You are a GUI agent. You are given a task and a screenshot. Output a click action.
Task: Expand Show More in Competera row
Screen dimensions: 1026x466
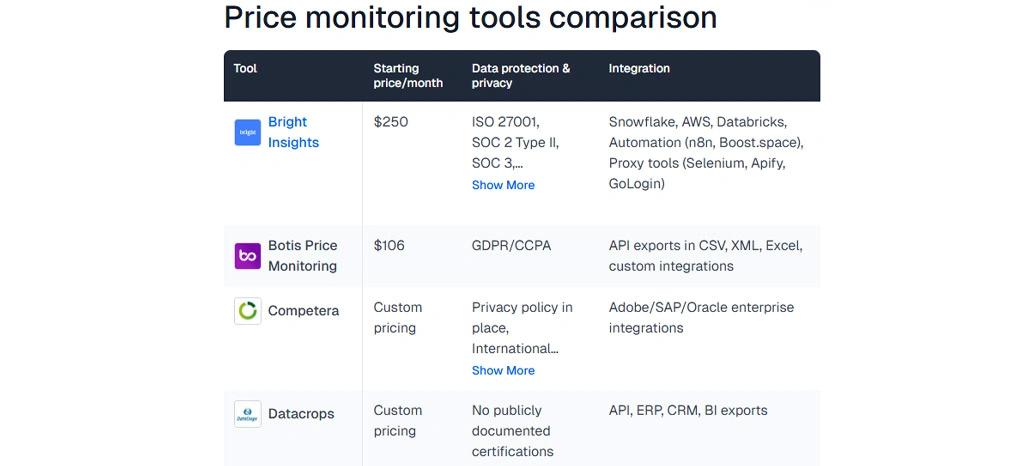[503, 370]
